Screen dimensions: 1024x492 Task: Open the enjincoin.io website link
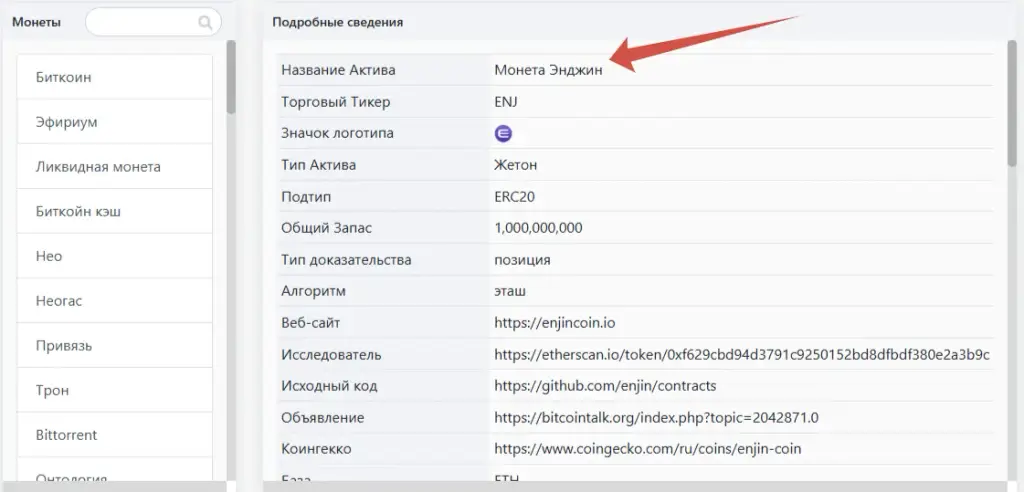pos(554,323)
